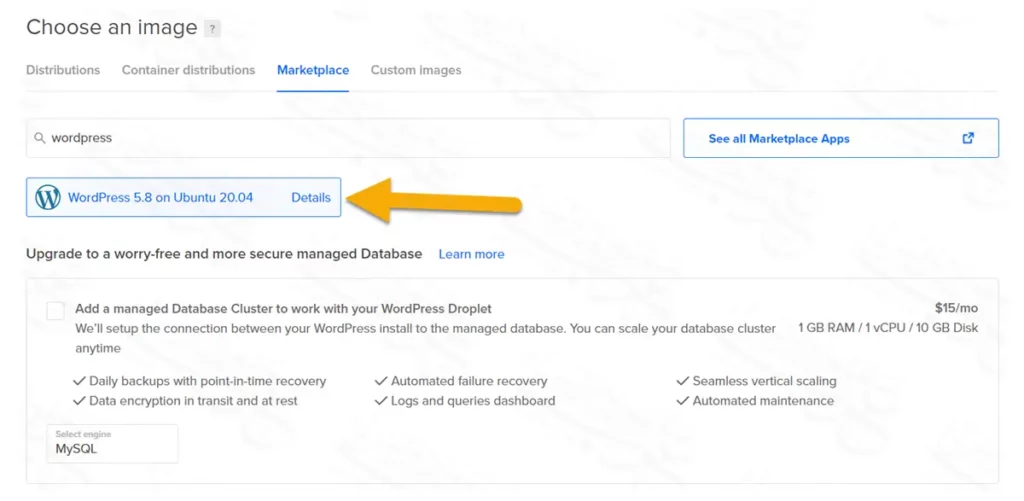1024x501 pixels.
Task: Click the WordPress logo icon
Action: pyautogui.click(x=48, y=198)
